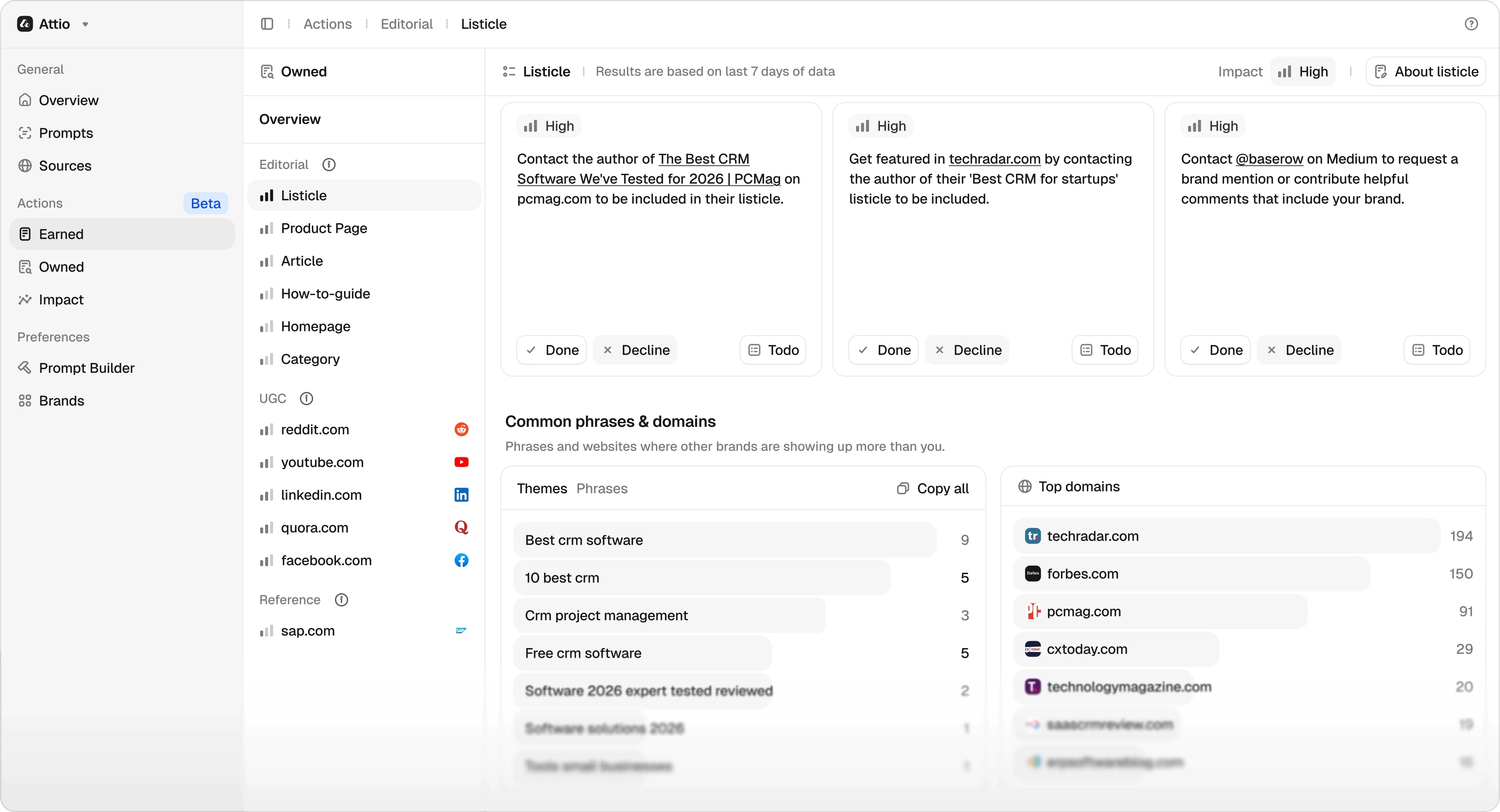Open the Attio workspace dropdown

pyautogui.click(x=86, y=24)
